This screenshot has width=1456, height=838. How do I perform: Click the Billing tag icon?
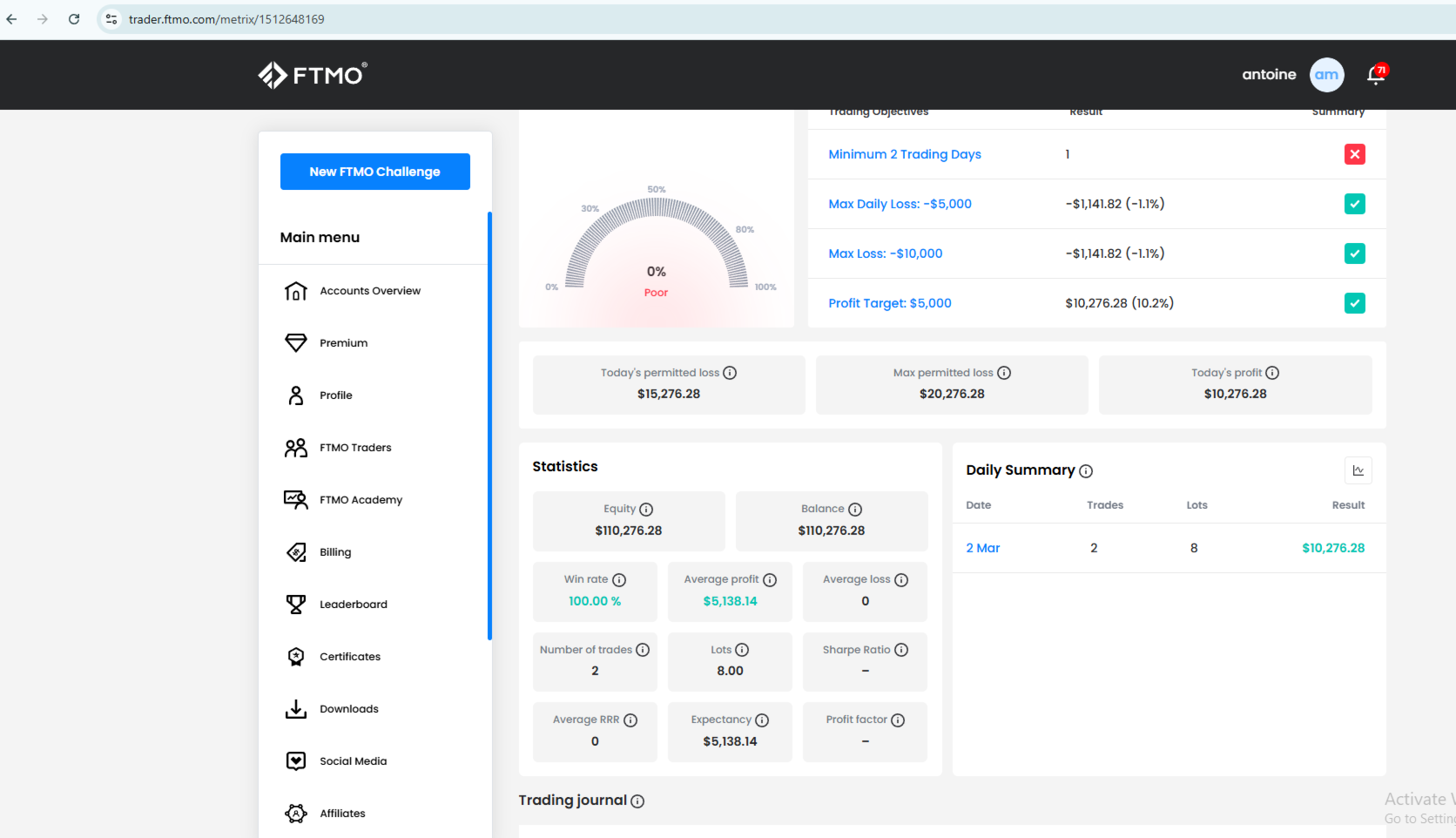click(296, 552)
